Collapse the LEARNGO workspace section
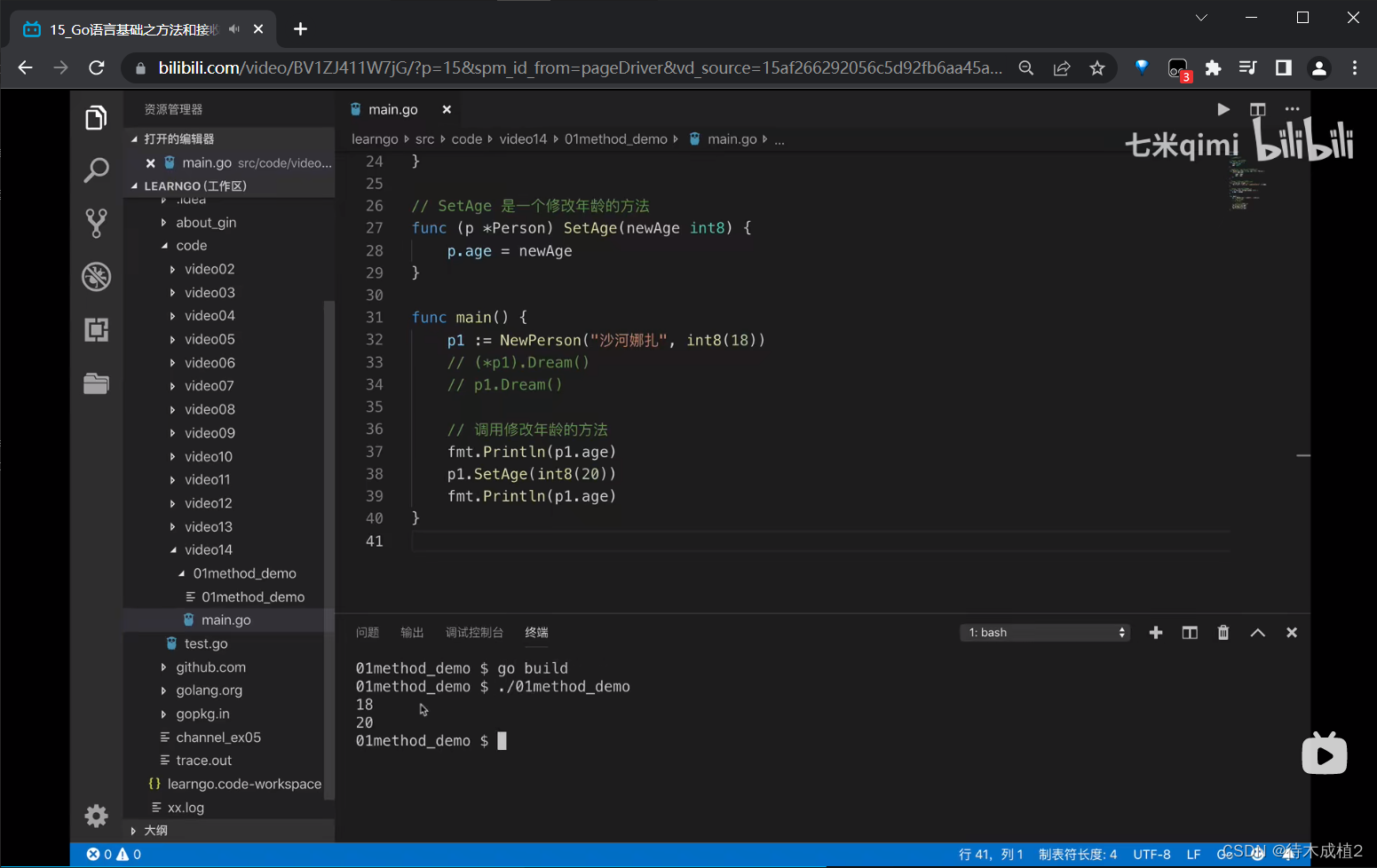Screen dimensions: 1377x868 click(229, 185)
